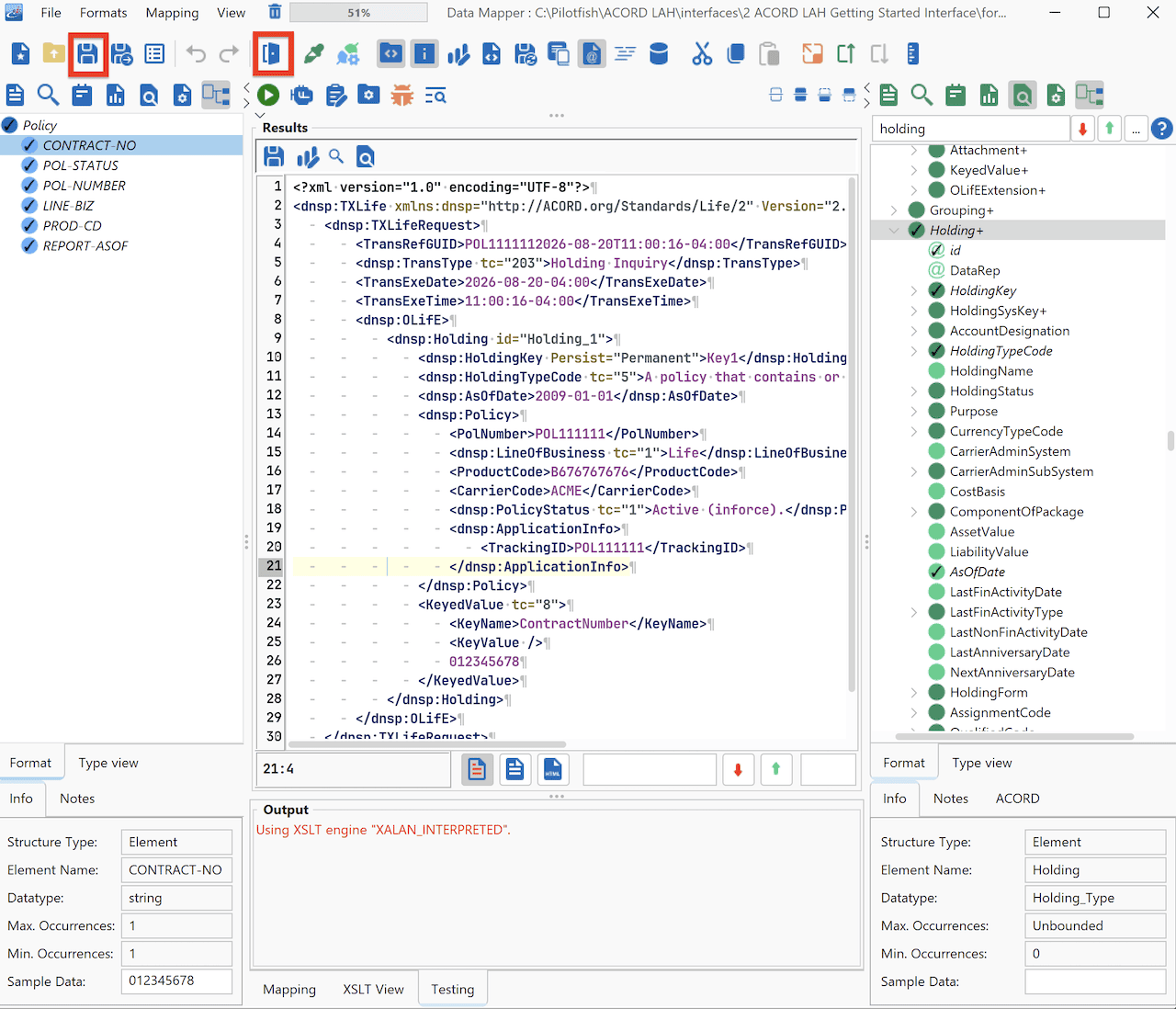Click the scissors Cut icon
The width and height of the screenshot is (1176, 1009).
tap(702, 54)
